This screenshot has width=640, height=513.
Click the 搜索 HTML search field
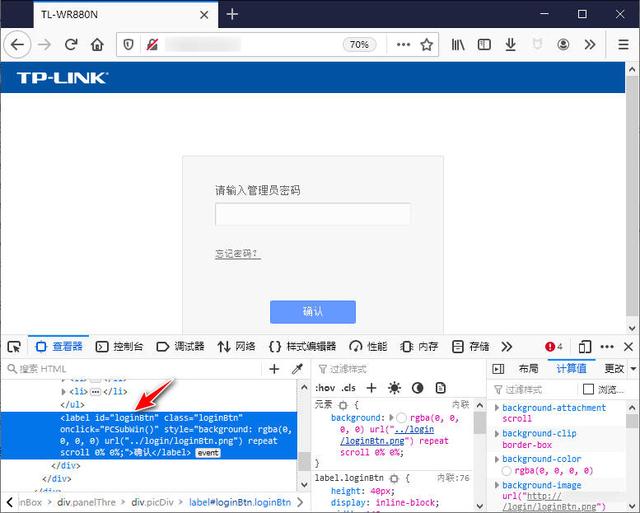click(135, 369)
